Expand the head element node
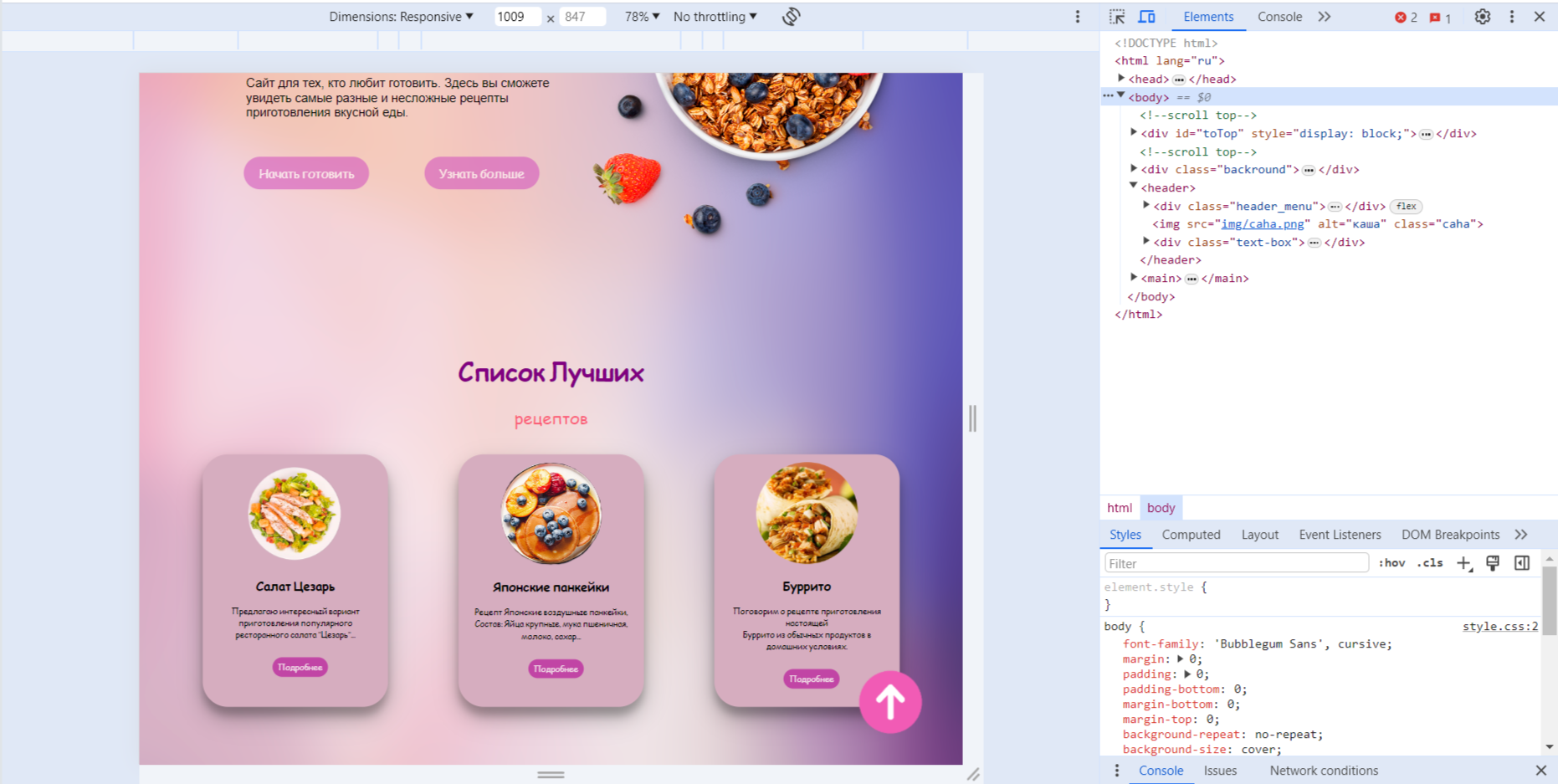The width and height of the screenshot is (1558, 784). tap(1121, 79)
